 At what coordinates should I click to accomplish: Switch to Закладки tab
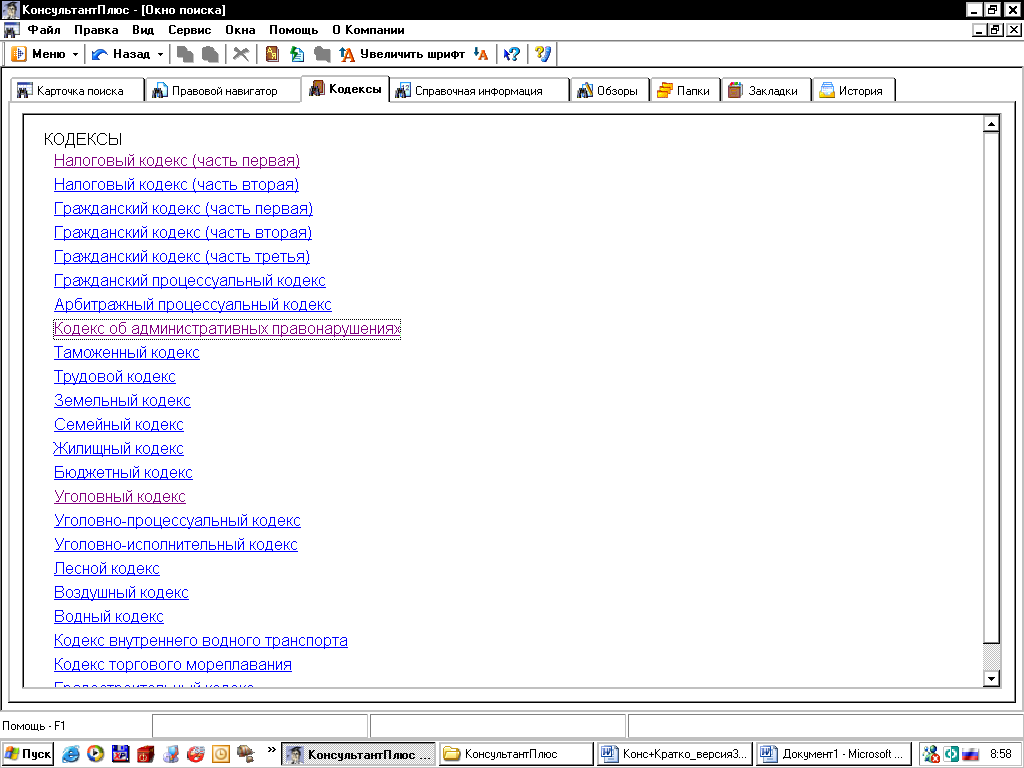[x=766, y=91]
